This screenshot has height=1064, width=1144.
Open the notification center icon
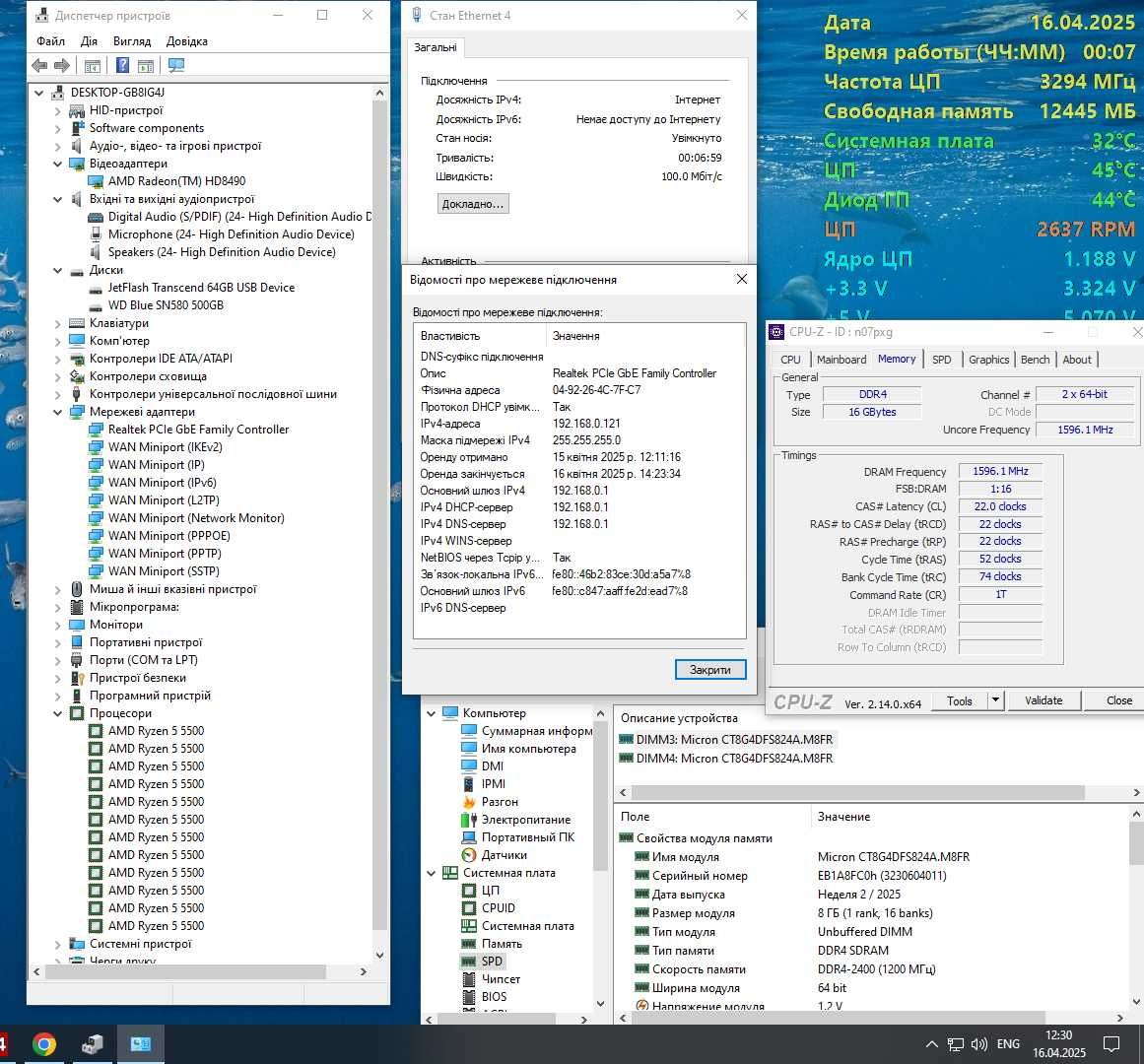coord(1111,1044)
